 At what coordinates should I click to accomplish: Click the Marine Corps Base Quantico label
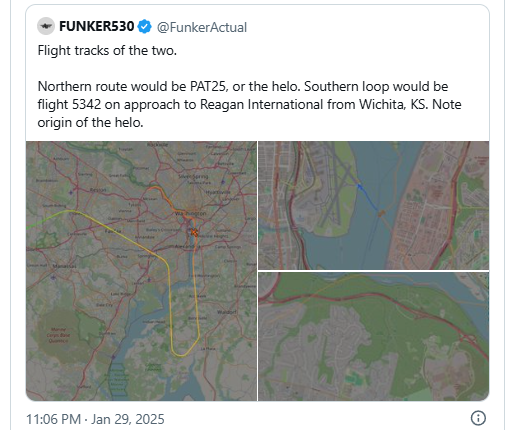click(x=58, y=335)
